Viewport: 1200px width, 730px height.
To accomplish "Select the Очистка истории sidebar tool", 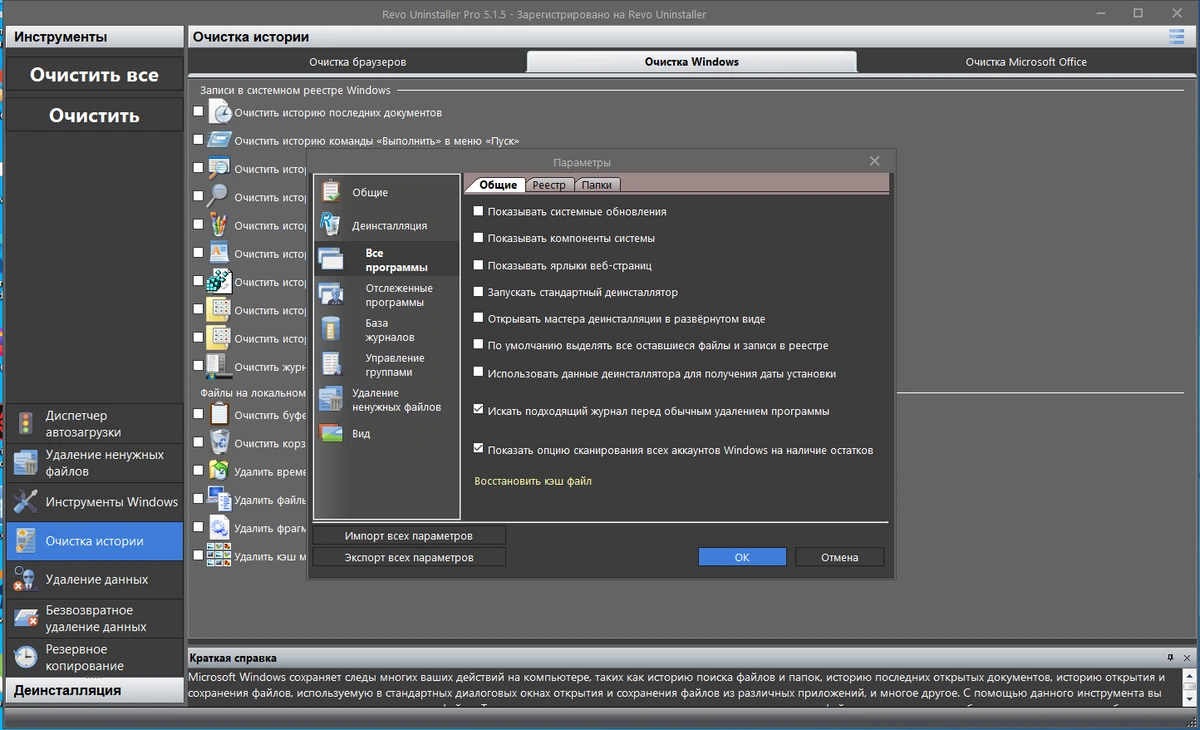I will pos(95,541).
